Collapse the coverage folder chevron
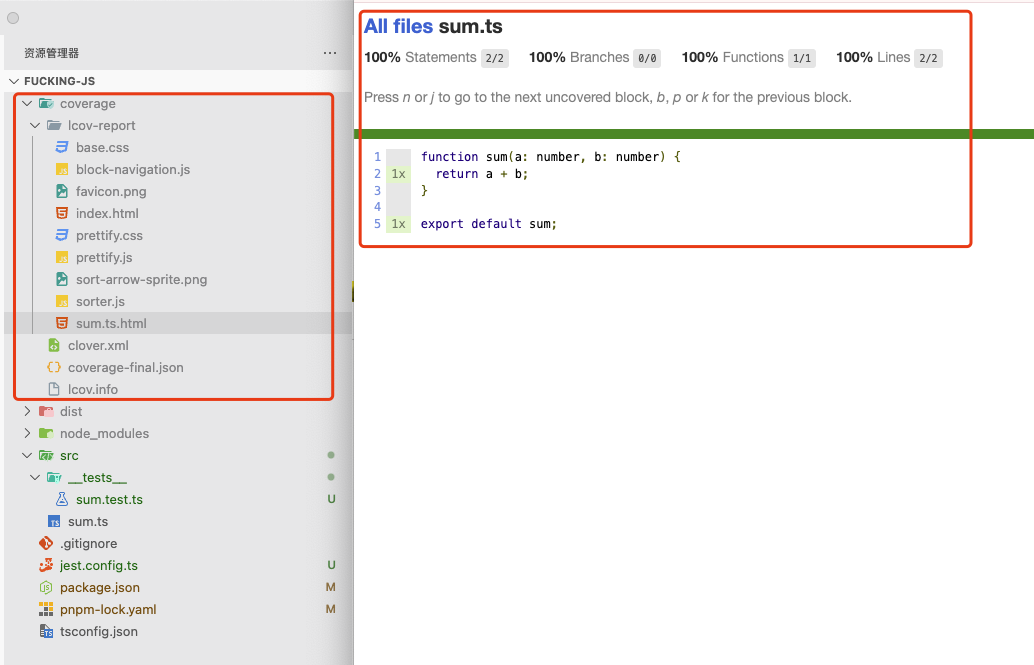 pyautogui.click(x=27, y=104)
